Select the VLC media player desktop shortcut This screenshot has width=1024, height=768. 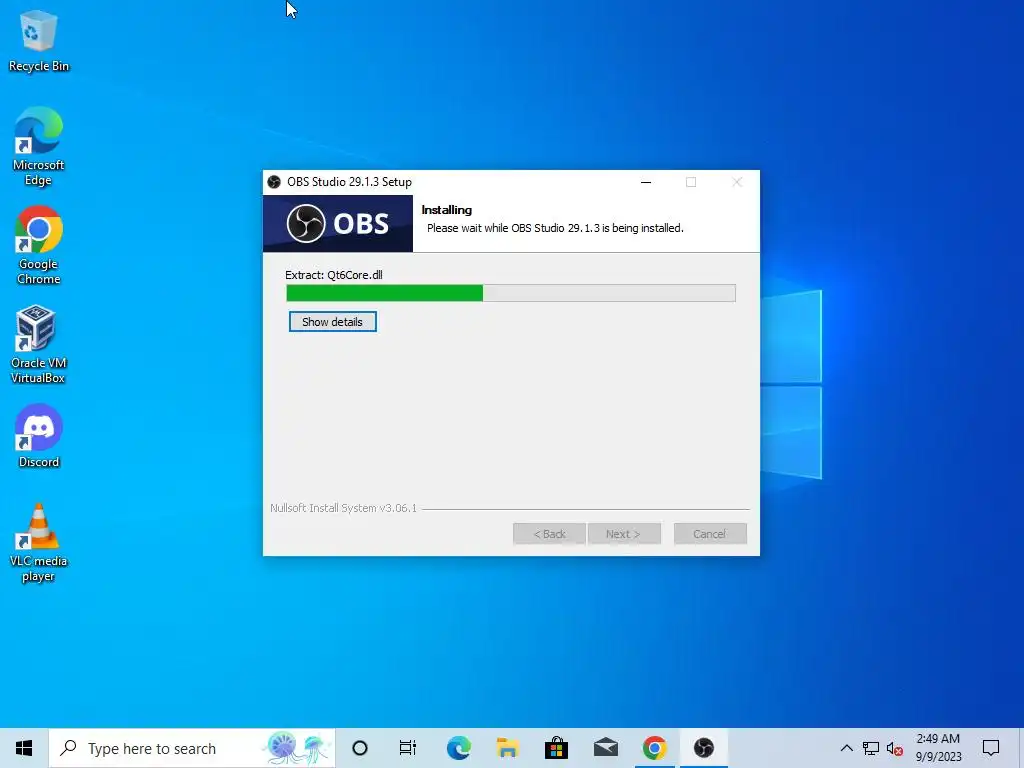click(39, 543)
